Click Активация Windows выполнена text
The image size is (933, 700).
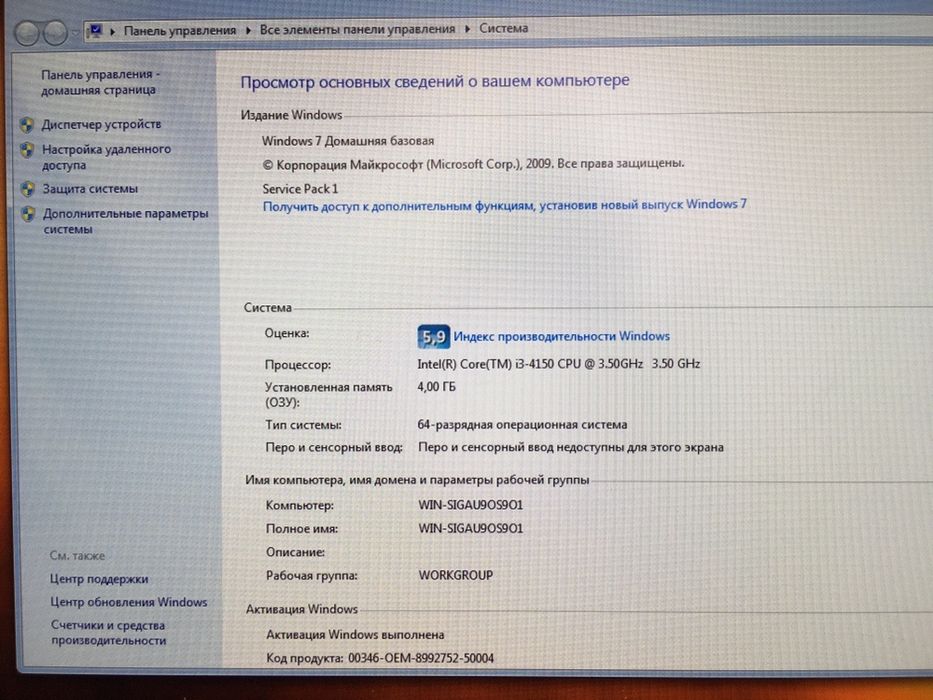355,635
